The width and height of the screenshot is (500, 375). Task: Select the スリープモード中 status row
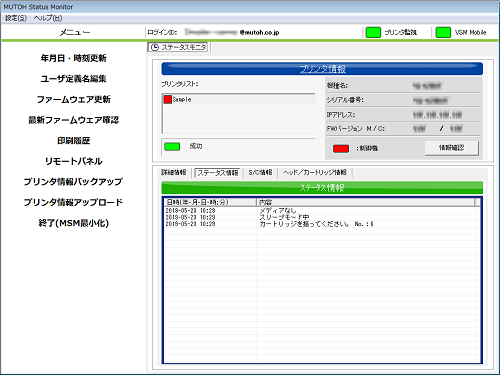pos(322,217)
